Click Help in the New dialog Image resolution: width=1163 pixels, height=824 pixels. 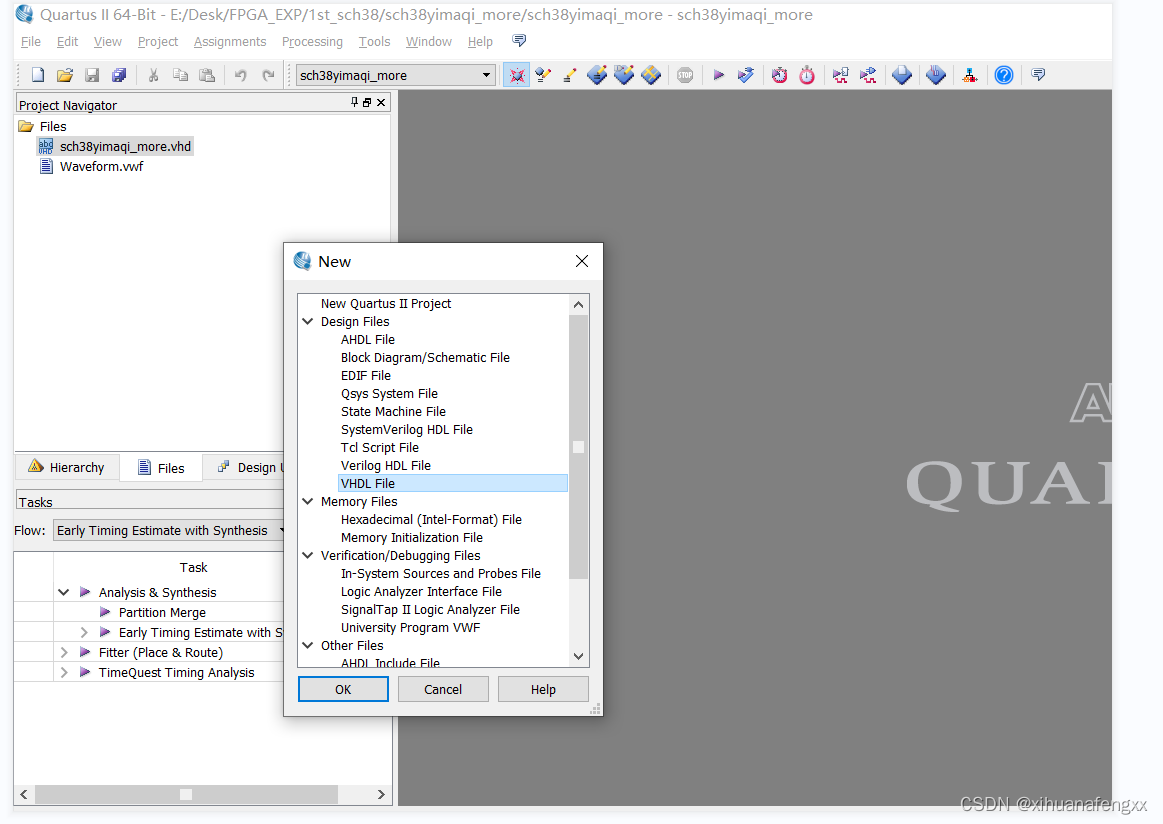tap(543, 689)
